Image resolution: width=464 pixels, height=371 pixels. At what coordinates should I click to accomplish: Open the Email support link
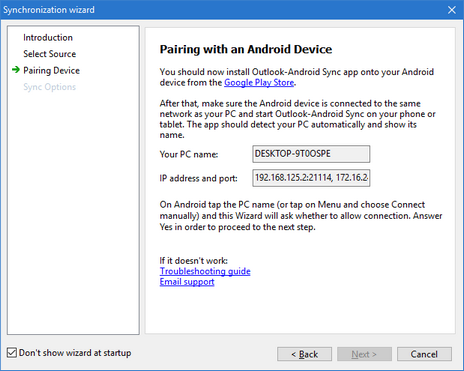click(187, 282)
